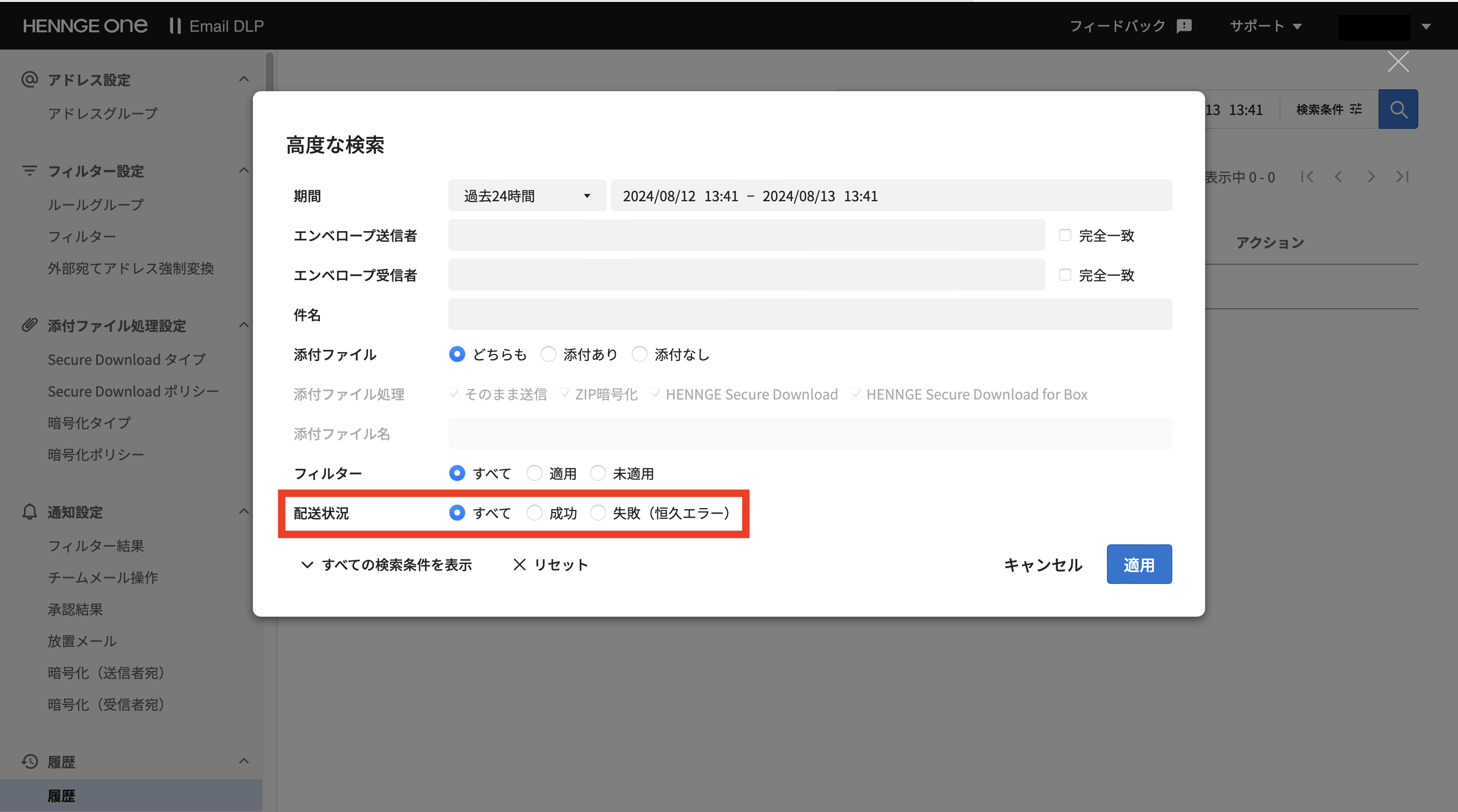Click the blue magnifier search button
Image resolution: width=1458 pixels, height=812 pixels.
[x=1398, y=109]
